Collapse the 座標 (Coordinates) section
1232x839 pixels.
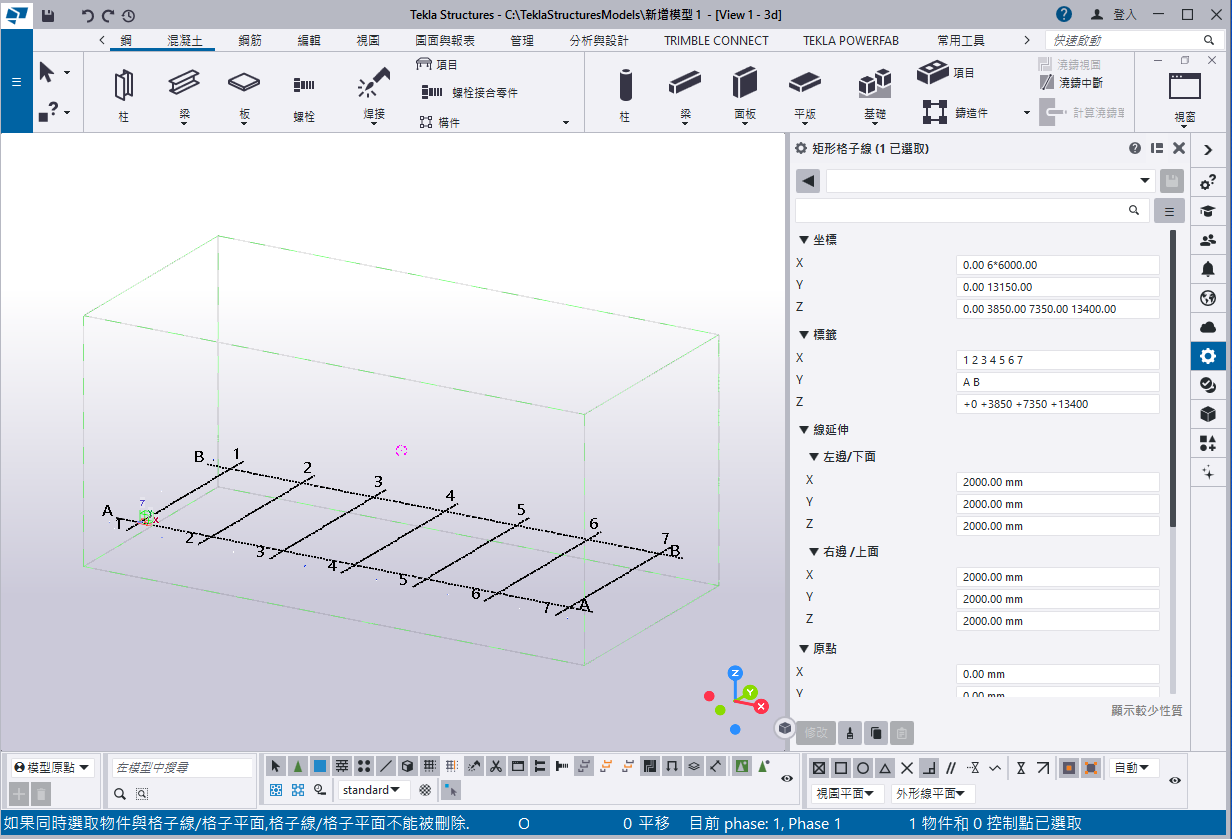point(804,240)
